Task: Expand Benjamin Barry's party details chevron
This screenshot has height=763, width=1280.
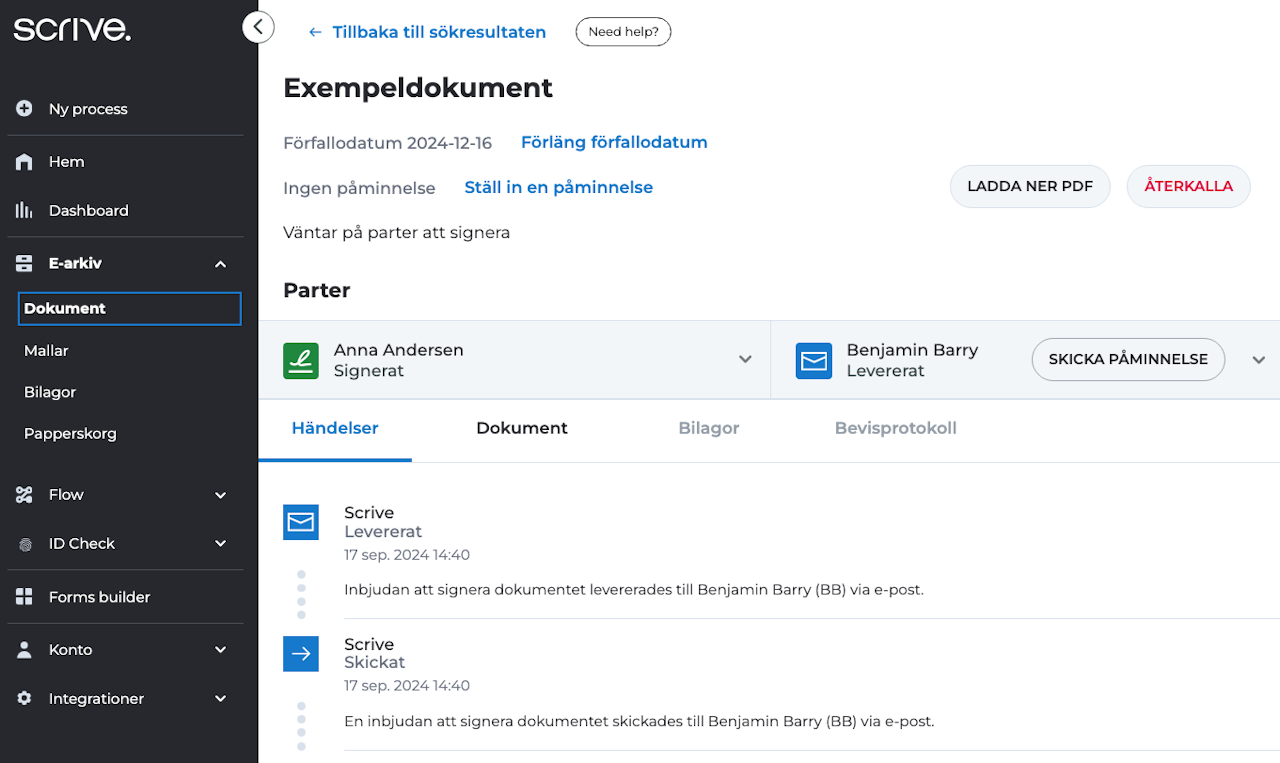Action: point(1259,360)
